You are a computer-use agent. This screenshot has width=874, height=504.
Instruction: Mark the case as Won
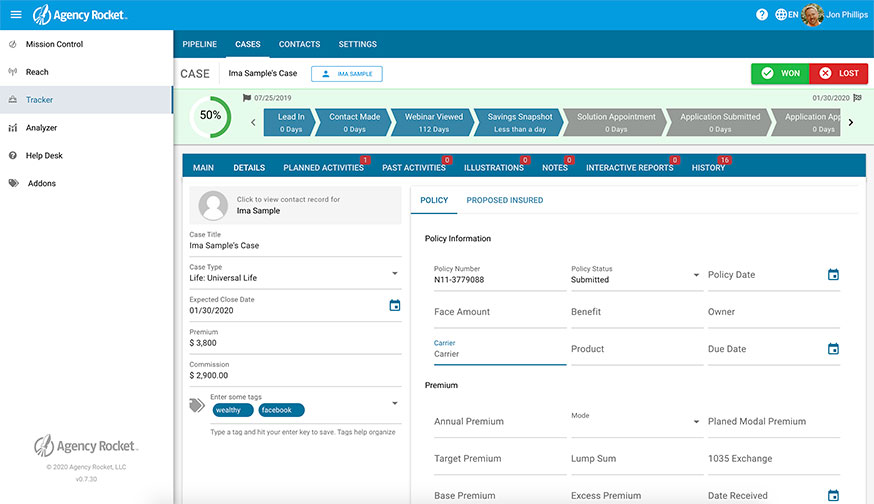[x=780, y=73]
